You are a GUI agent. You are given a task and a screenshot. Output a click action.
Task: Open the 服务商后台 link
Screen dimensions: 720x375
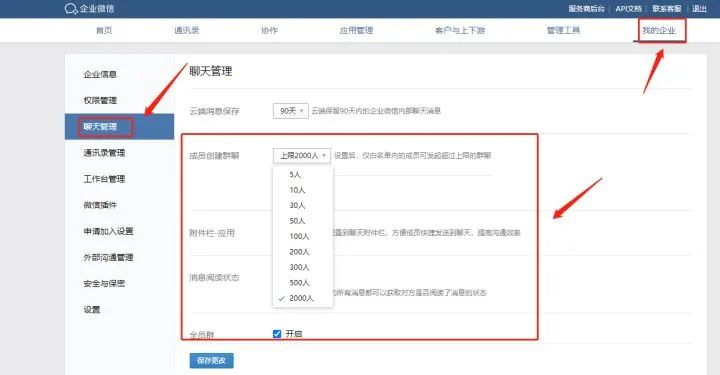586,9
